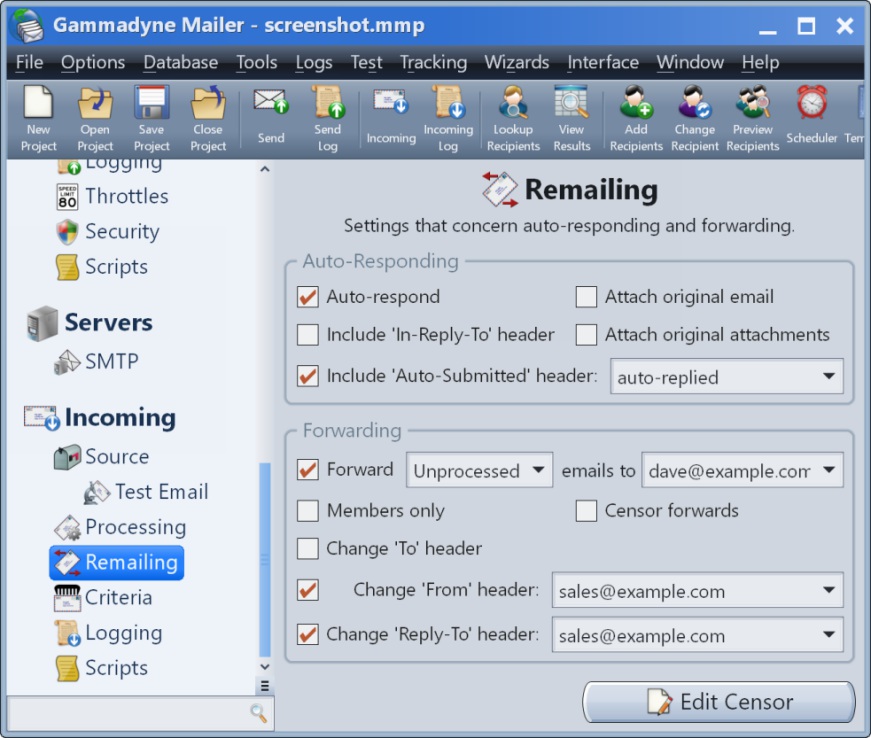Open the Window menu
Image resolution: width=871 pixels, height=738 pixels.
pos(690,62)
